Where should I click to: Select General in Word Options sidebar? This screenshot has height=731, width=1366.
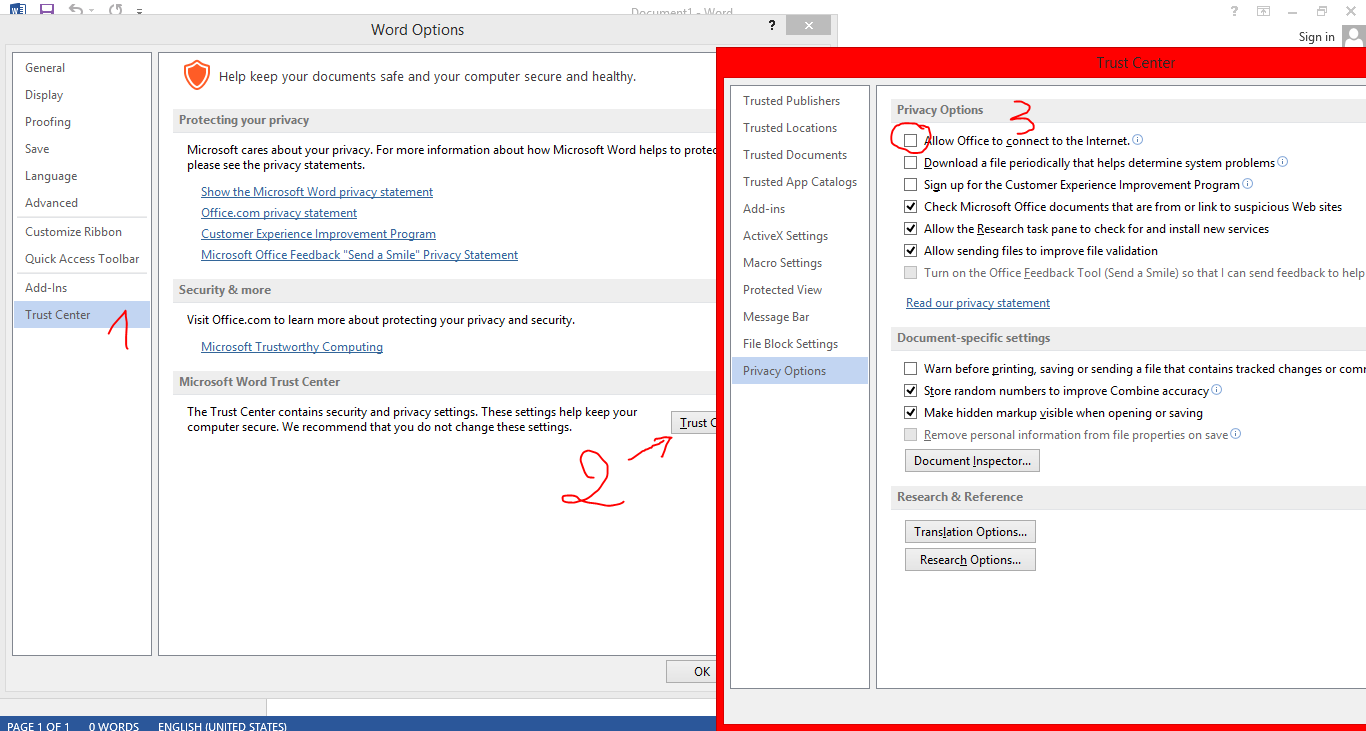82,68
